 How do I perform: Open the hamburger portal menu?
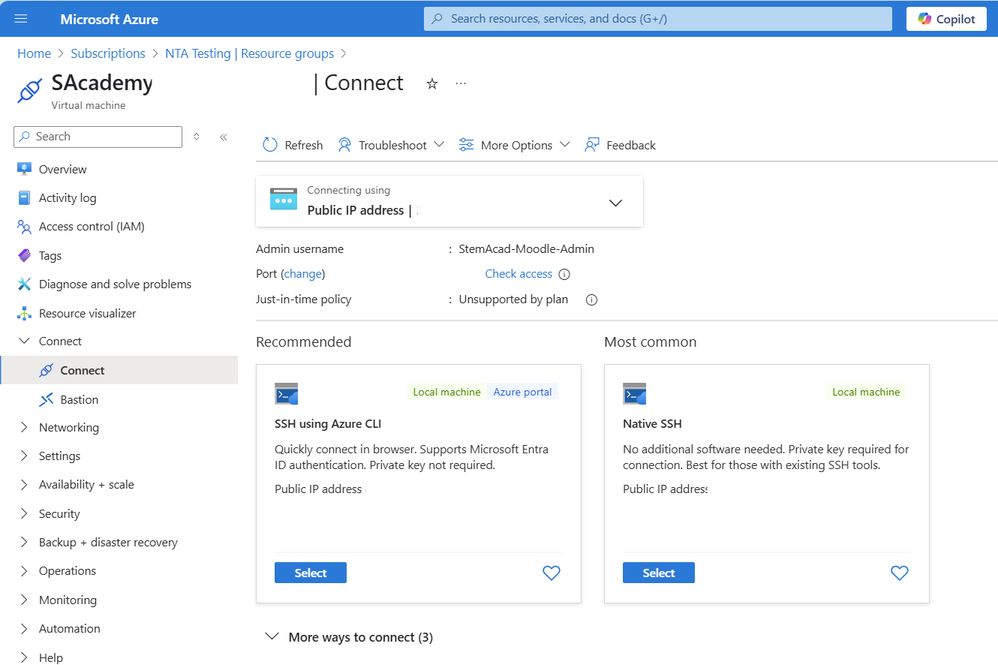[x=20, y=18]
